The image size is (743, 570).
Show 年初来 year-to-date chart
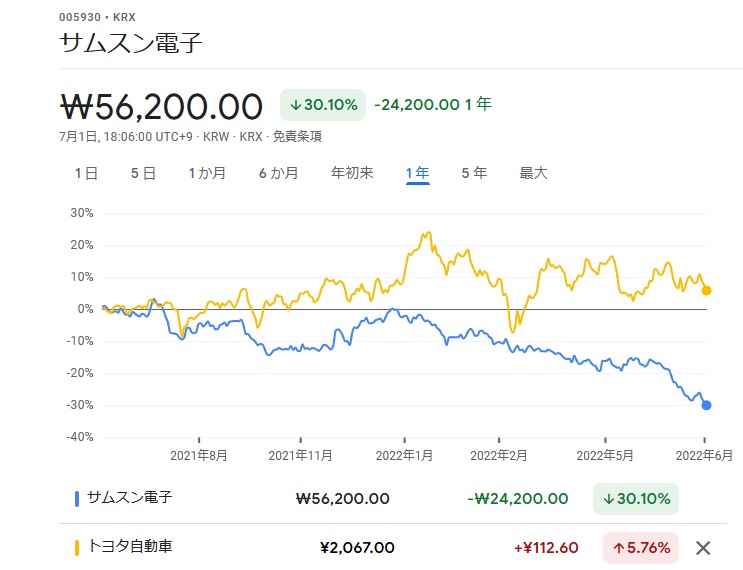352,173
